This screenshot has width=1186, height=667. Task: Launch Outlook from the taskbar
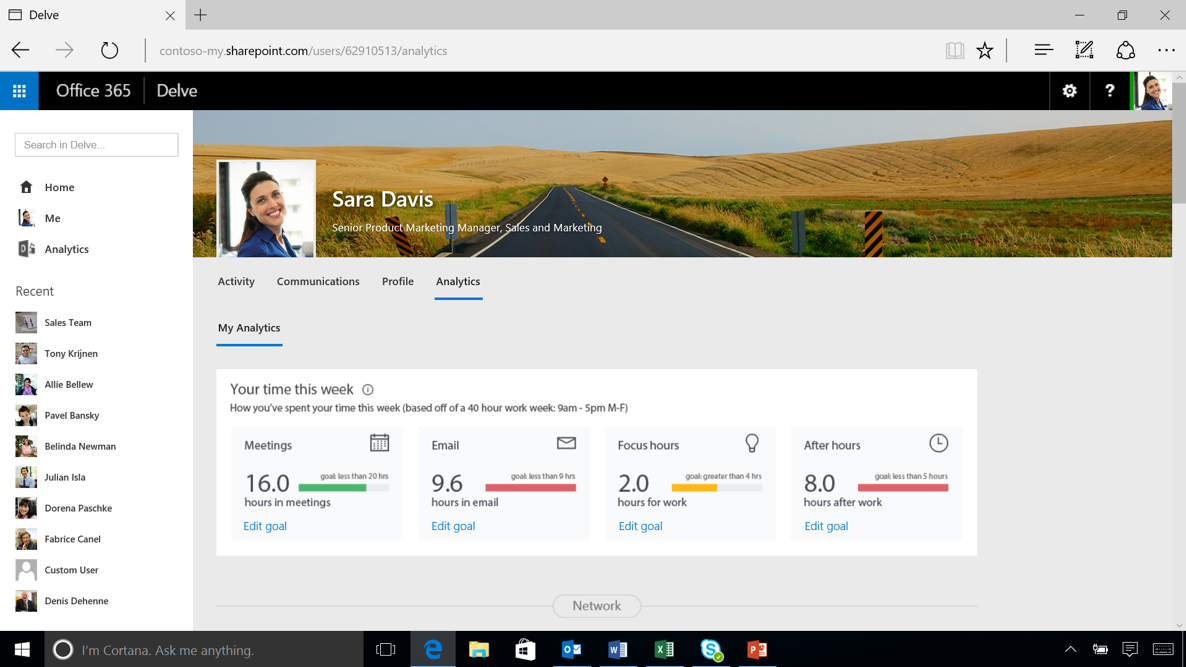pos(571,649)
